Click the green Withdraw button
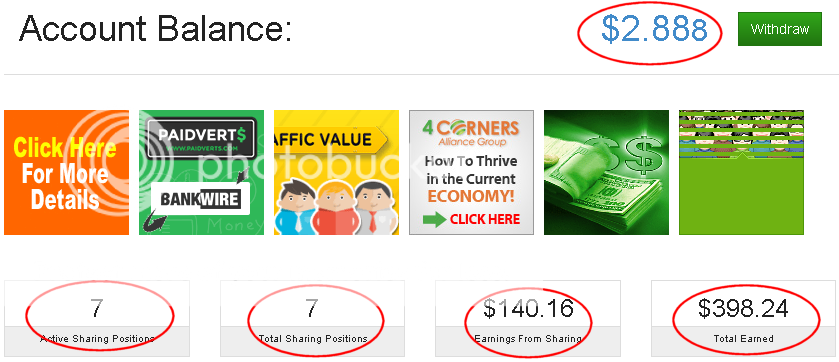The image size is (839, 362). pos(780,29)
